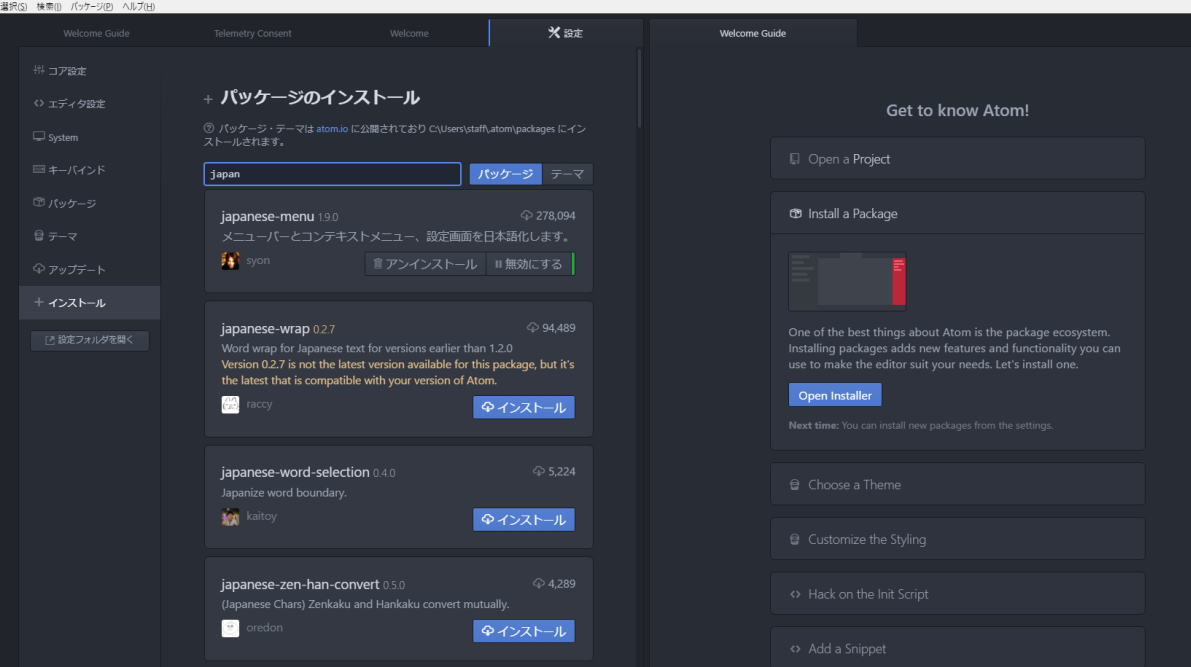Click raccy author avatar
1191x667 pixels.
(230, 404)
